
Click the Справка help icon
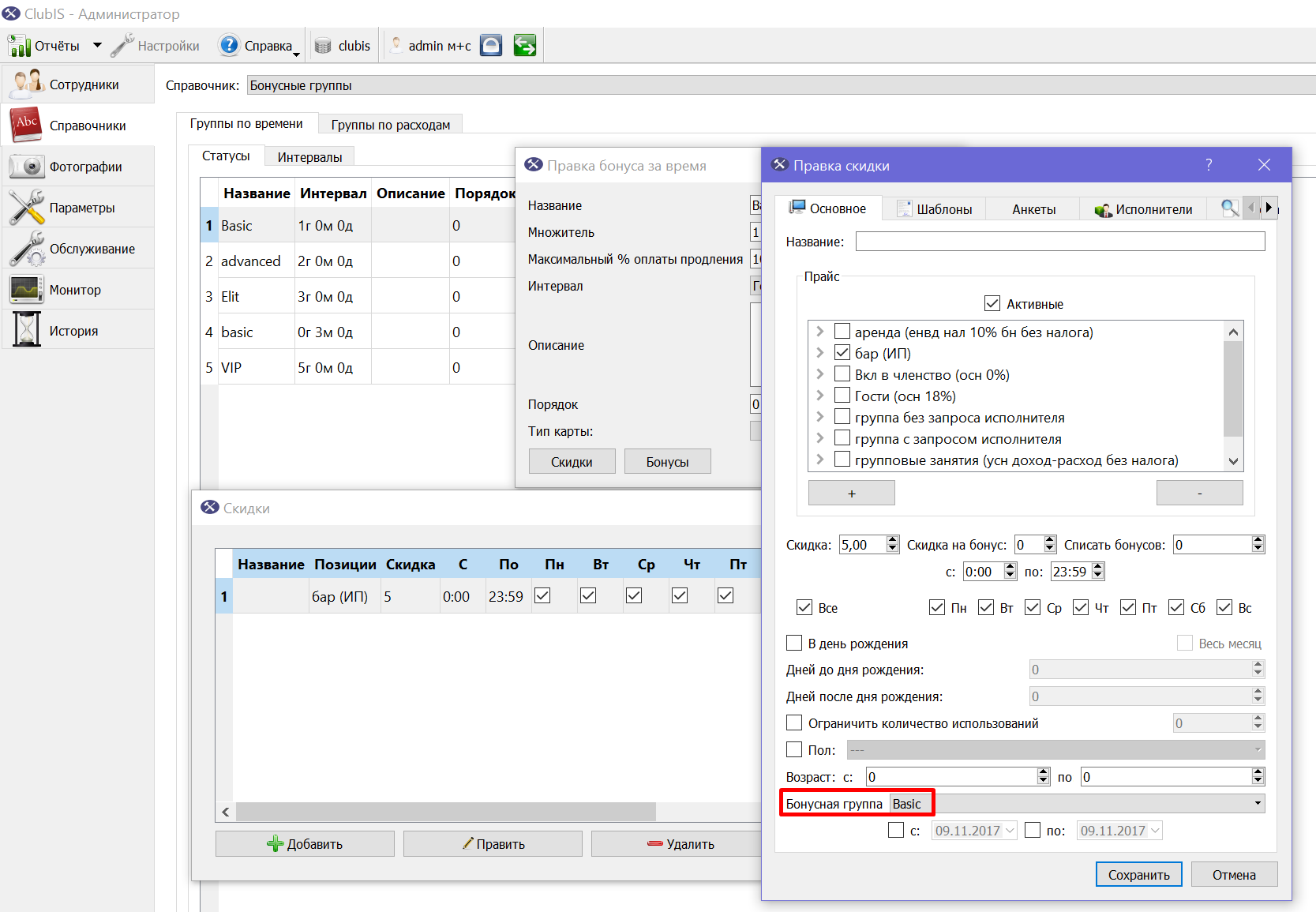click(x=229, y=46)
